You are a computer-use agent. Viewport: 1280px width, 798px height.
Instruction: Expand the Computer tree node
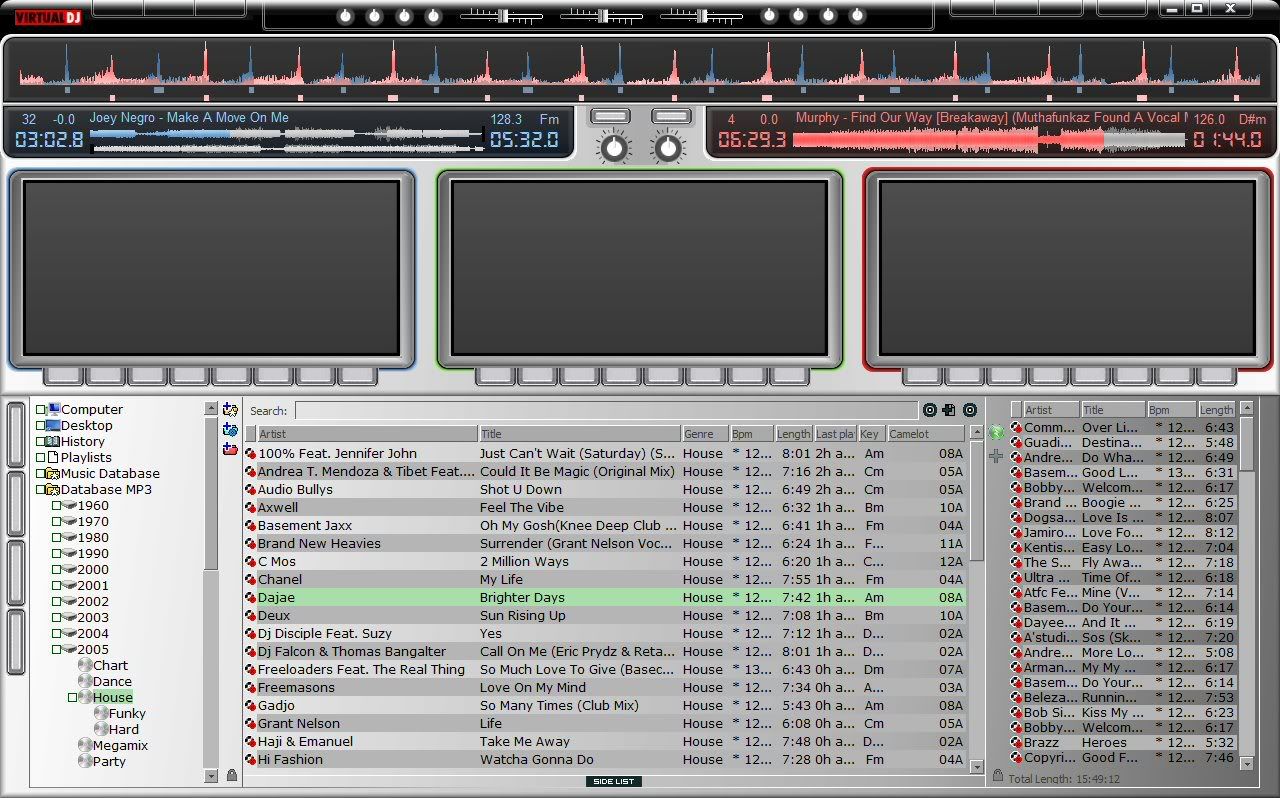click(x=41, y=409)
